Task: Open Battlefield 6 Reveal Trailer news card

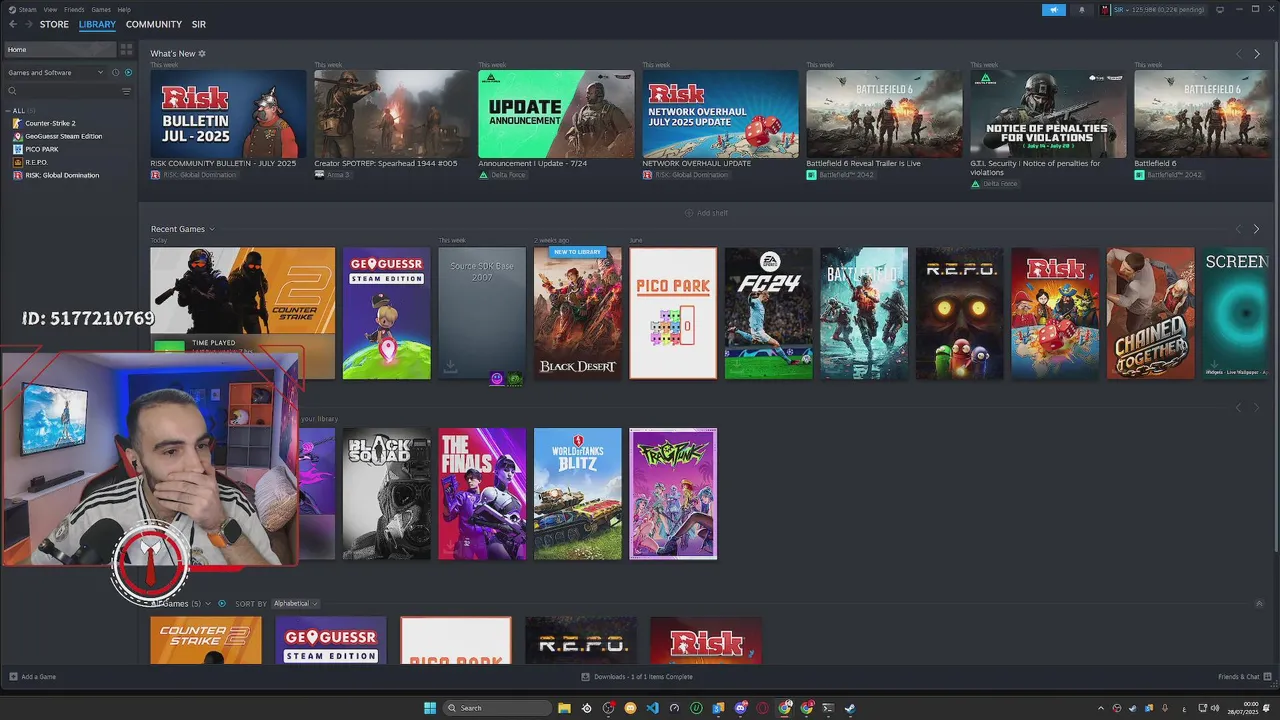Action: pyautogui.click(x=884, y=114)
